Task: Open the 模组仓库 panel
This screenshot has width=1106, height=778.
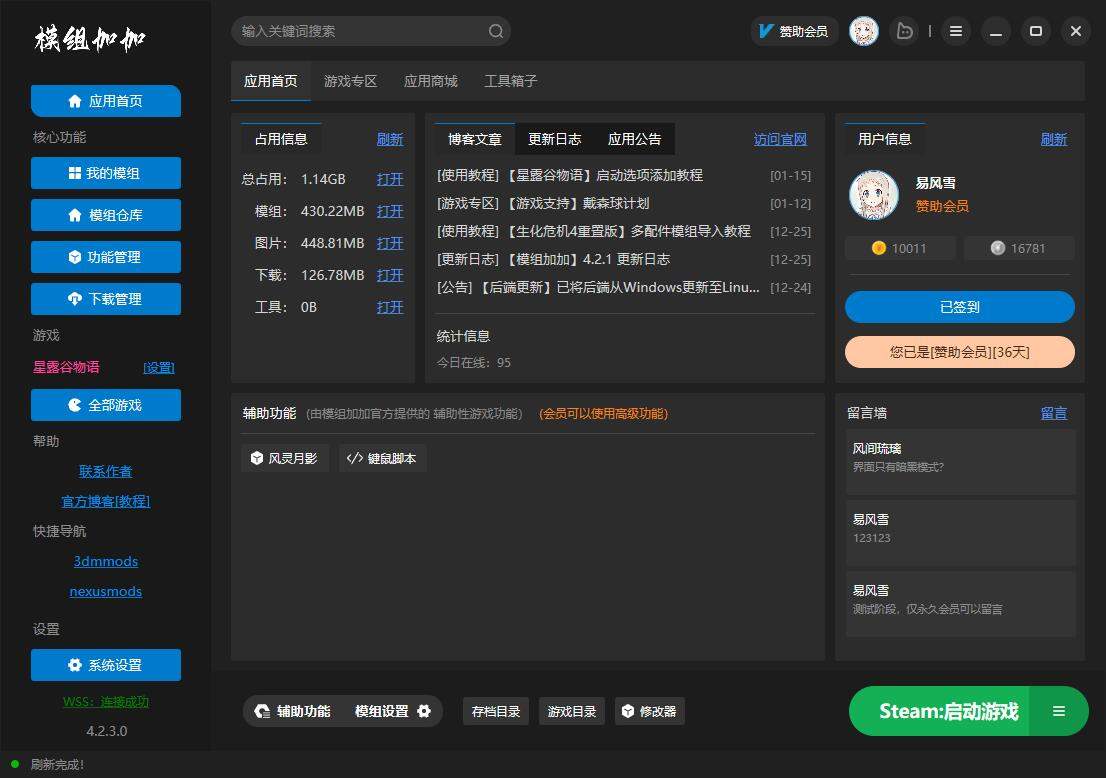Action: click(x=106, y=215)
